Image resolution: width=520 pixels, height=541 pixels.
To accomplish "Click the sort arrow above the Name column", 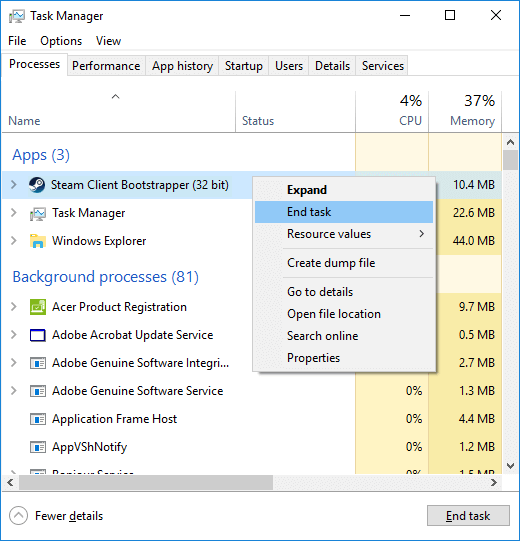I will click(116, 97).
